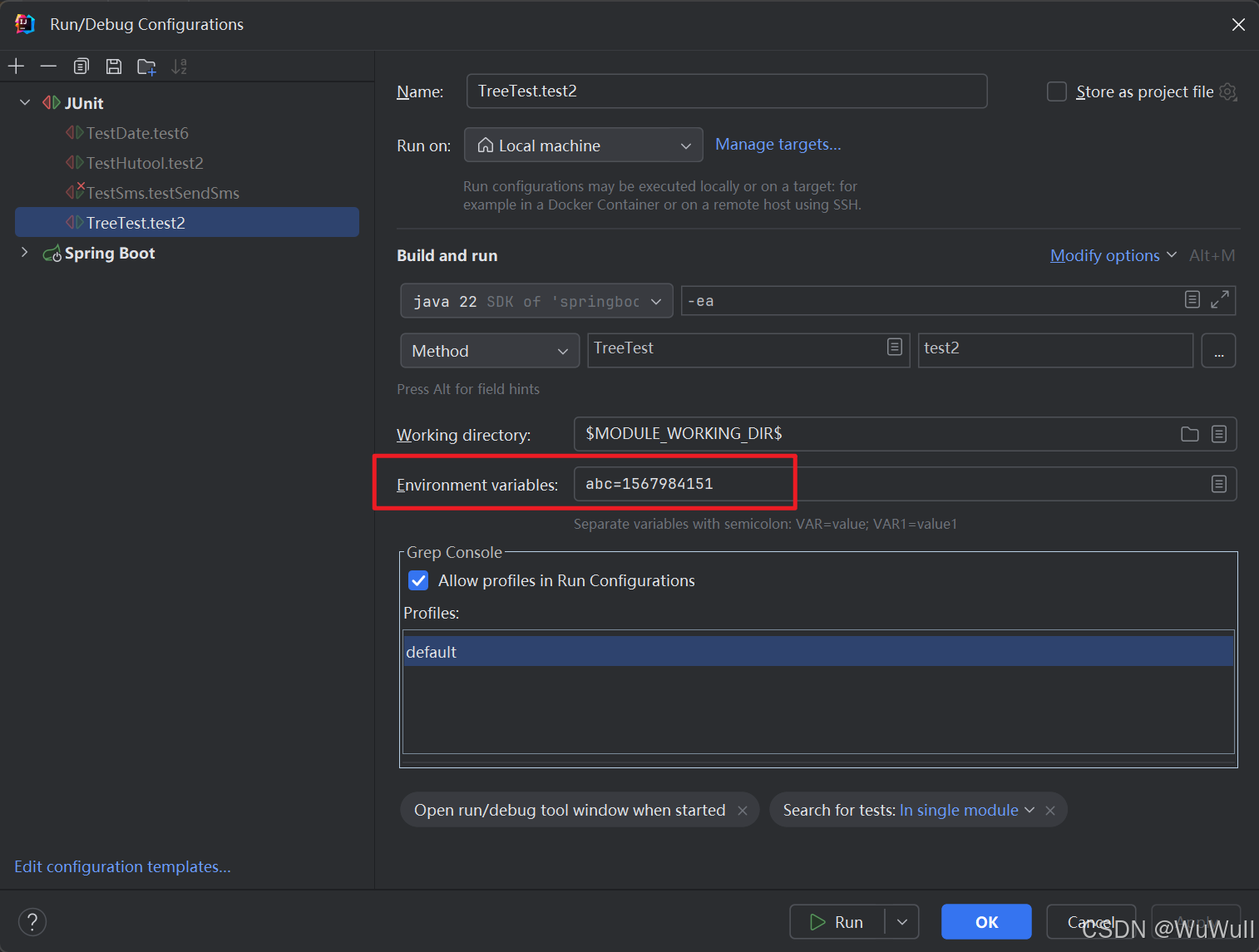This screenshot has width=1259, height=952.
Task: Open environment variables editor icon
Action: 1219,484
